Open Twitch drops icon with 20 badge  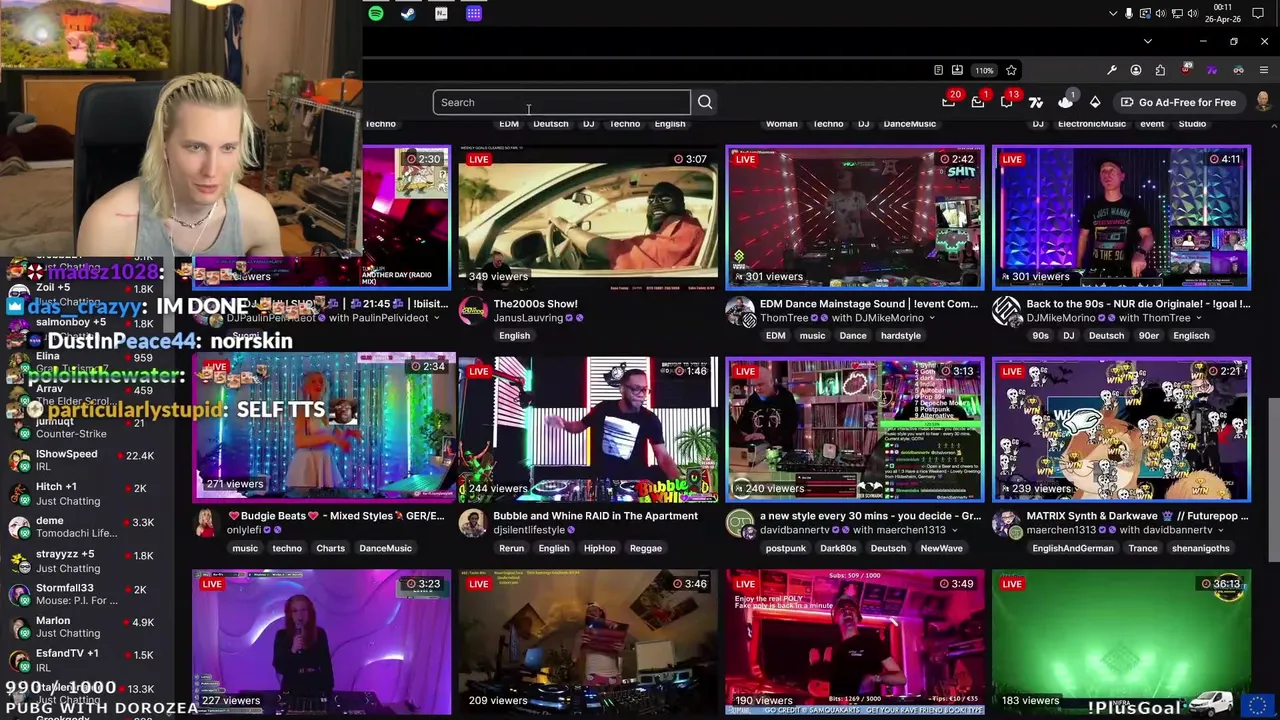tap(950, 100)
